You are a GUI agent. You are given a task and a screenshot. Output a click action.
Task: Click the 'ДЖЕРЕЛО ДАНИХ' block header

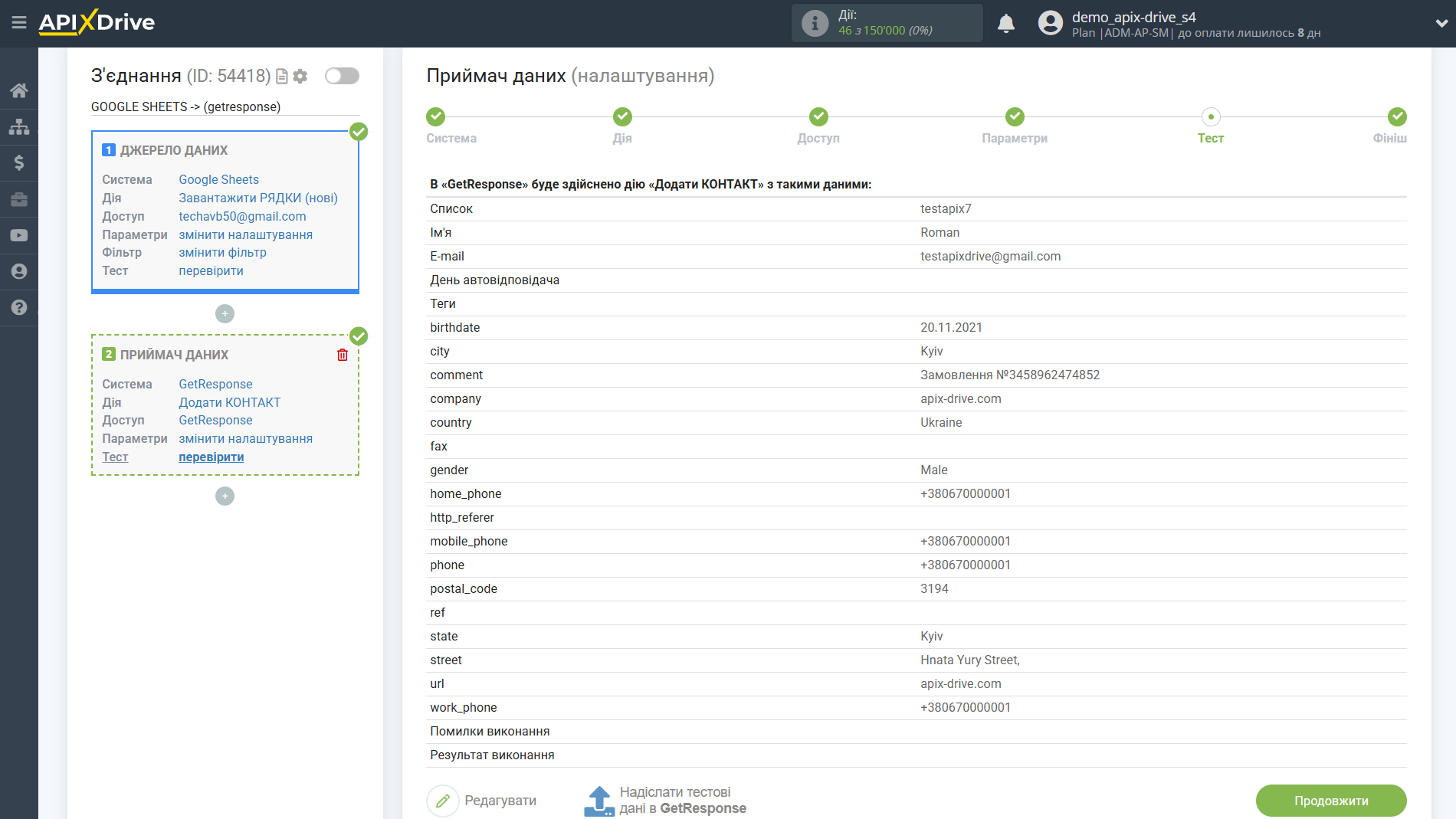pyautogui.click(x=174, y=150)
